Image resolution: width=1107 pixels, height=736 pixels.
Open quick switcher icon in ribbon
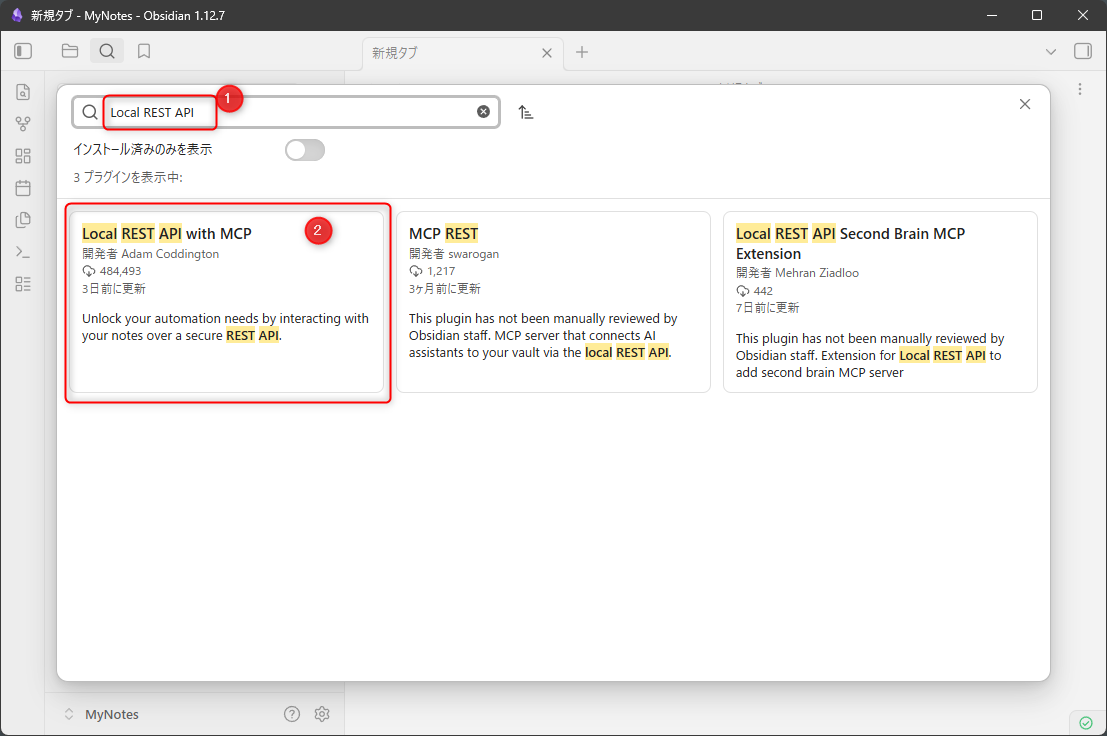23,92
